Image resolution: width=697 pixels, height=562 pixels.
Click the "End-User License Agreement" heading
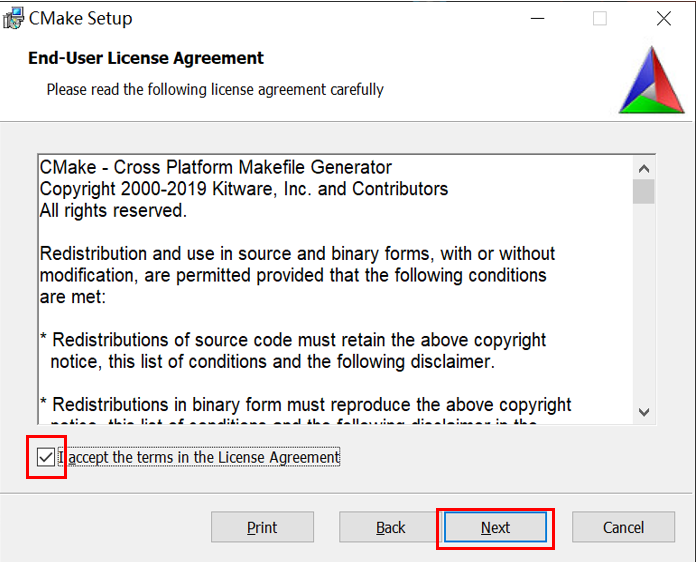146,58
